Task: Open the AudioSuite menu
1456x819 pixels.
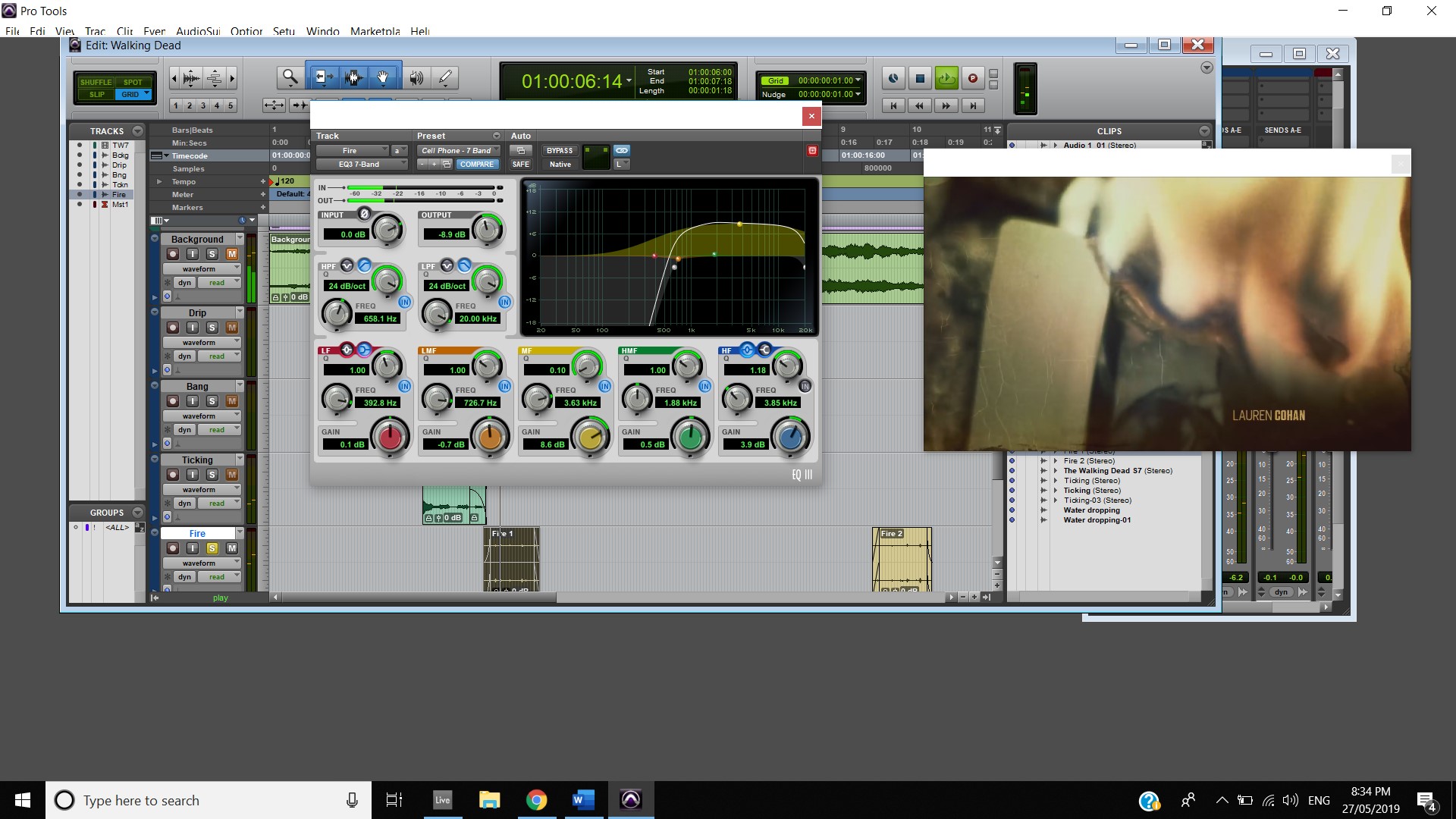Action: click(x=198, y=31)
